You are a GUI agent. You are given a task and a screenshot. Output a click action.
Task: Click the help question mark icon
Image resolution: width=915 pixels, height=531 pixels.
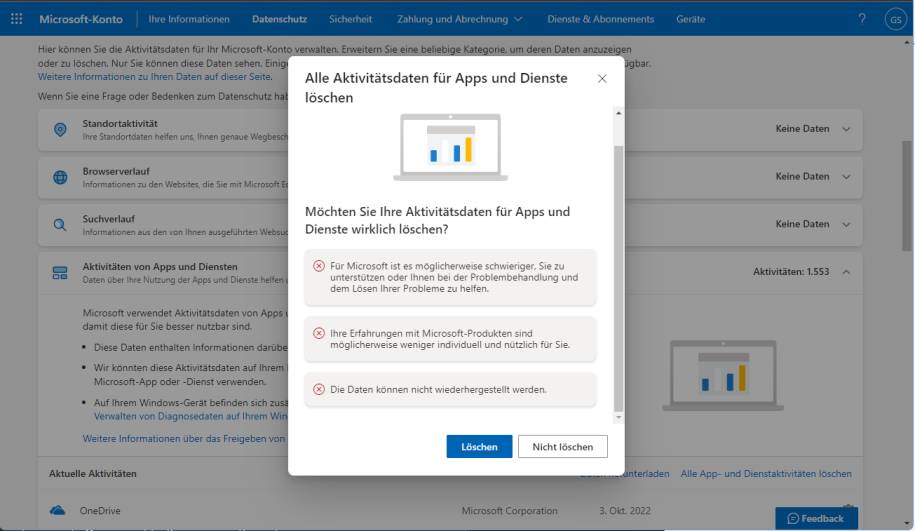862,19
